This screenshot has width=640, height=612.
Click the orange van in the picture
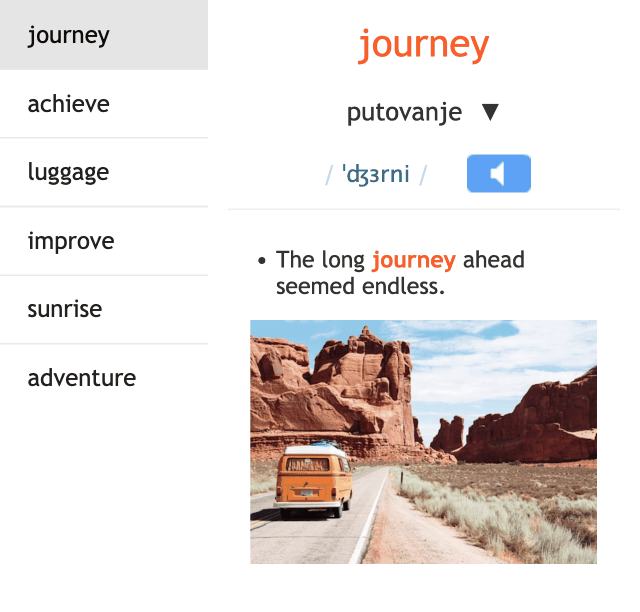coord(313,482)
